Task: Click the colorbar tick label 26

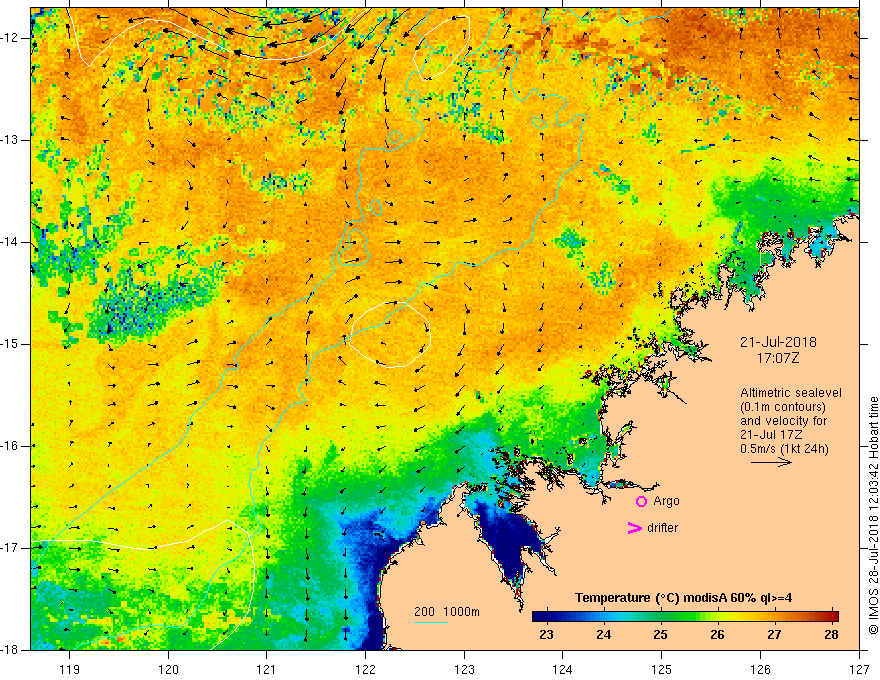Action: tap(717, 635)
